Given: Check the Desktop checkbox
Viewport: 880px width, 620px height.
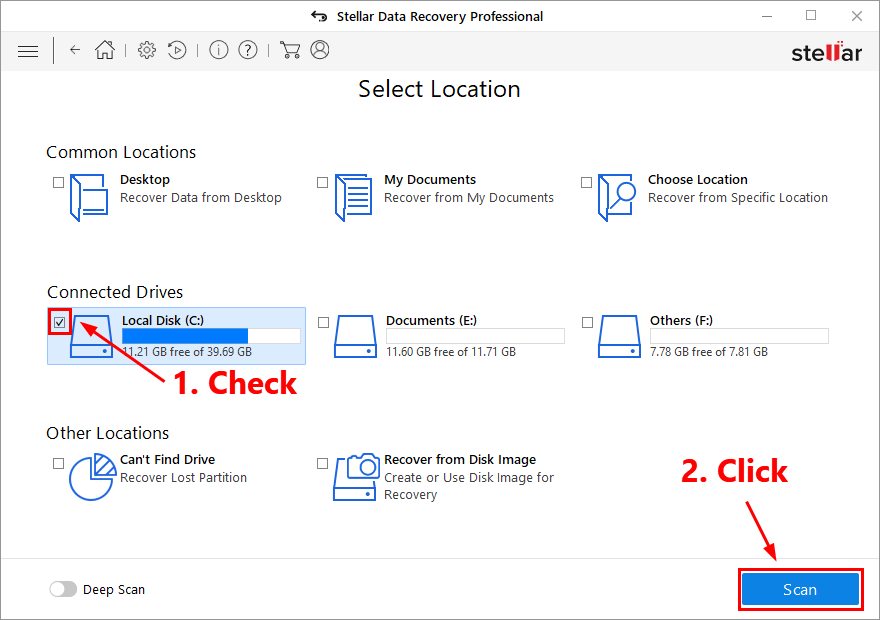Looking at the screenshot, I should click(58, 182).
